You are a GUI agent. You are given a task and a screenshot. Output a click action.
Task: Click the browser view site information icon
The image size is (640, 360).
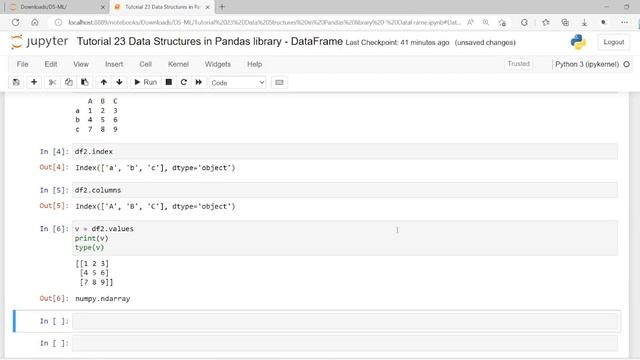[x=58, y=22]
